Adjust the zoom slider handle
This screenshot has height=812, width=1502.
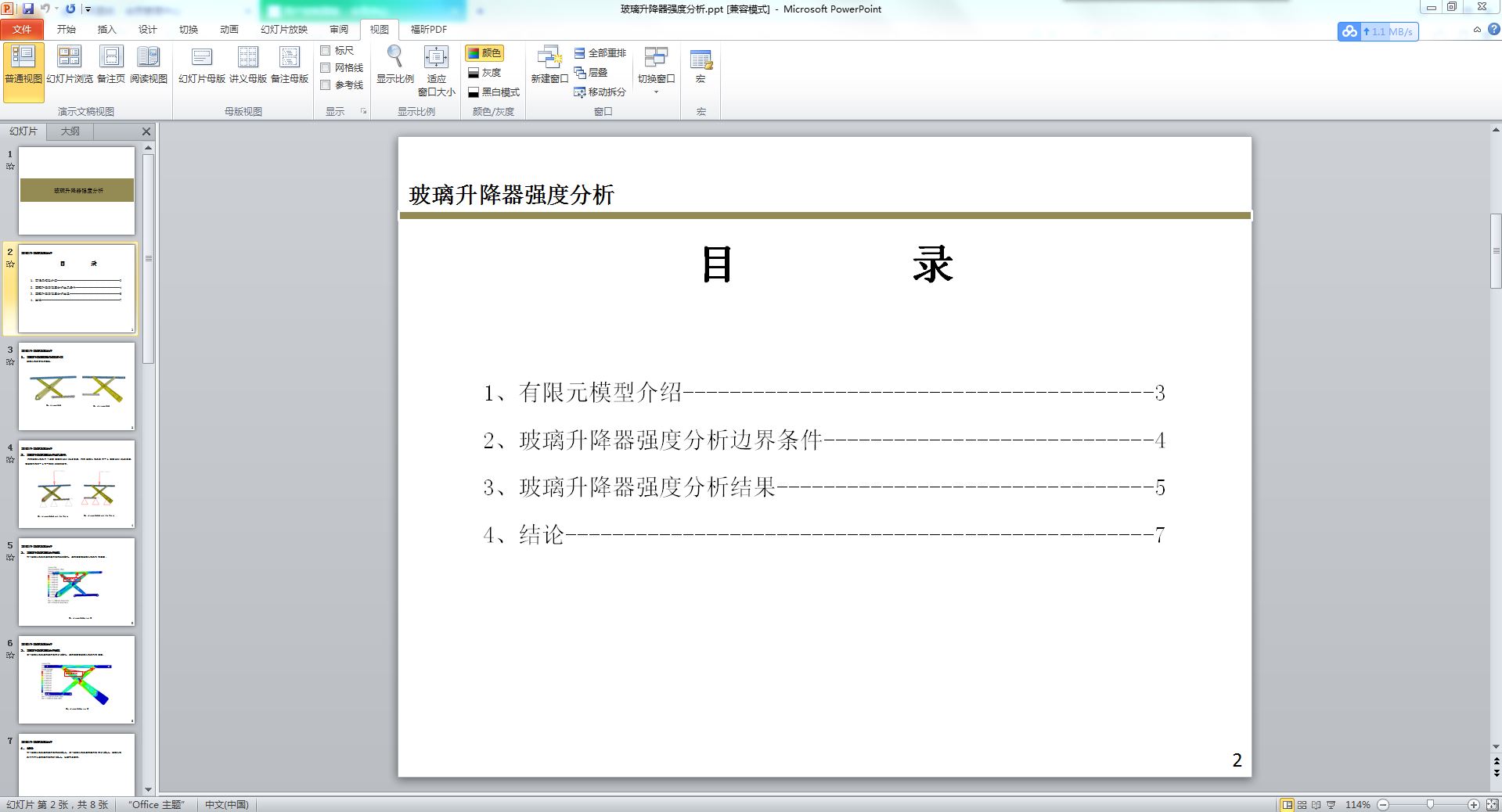pos(1431,804)
